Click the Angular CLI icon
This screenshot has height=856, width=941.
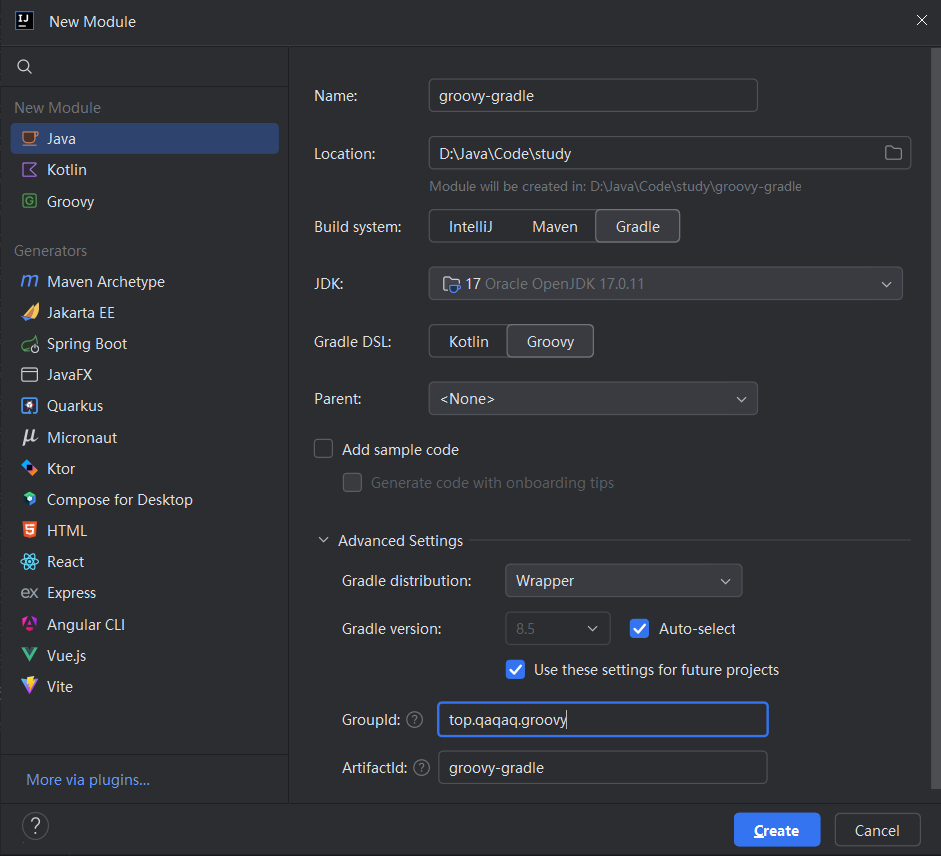tap(29, 624)
